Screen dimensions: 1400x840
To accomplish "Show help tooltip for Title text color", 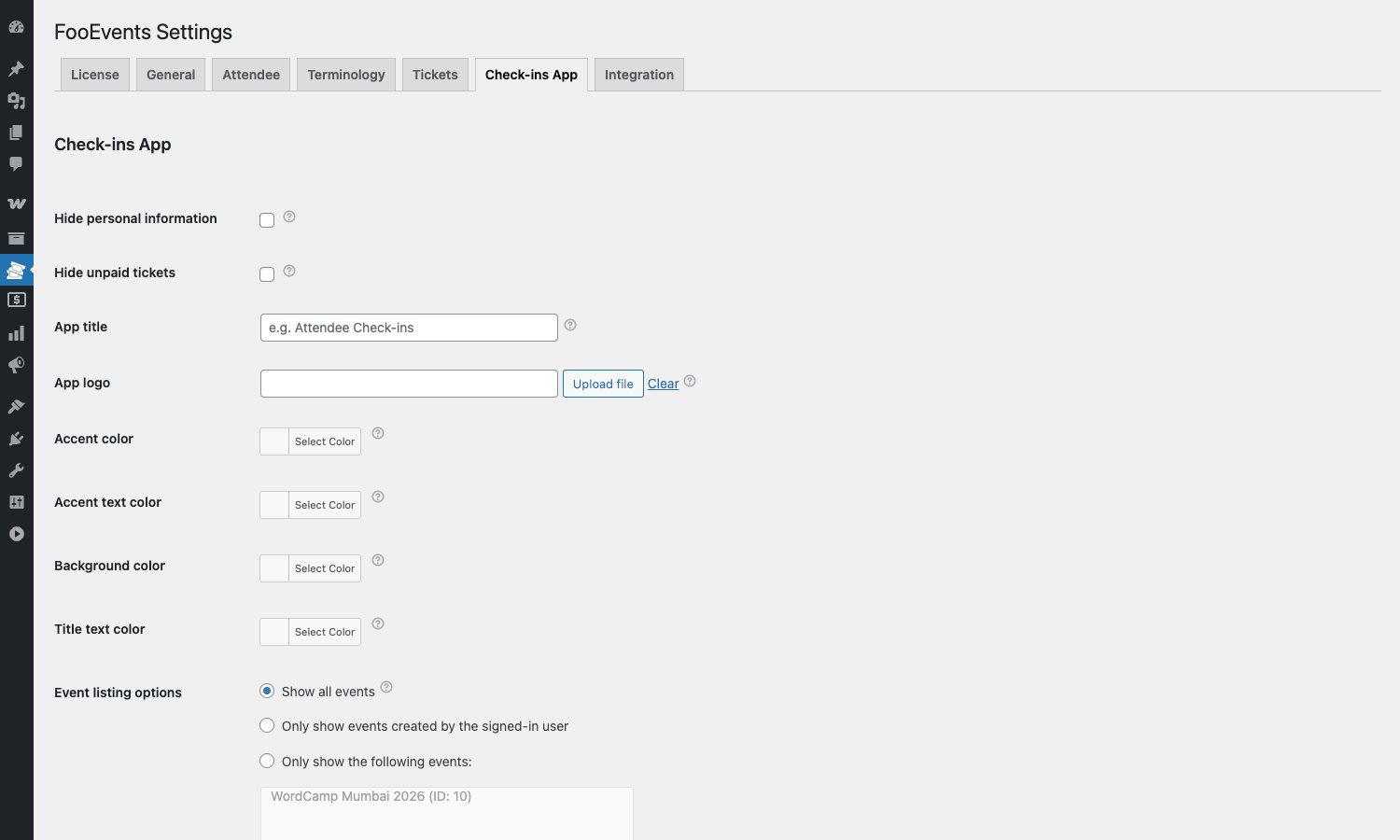I will 378,623.
